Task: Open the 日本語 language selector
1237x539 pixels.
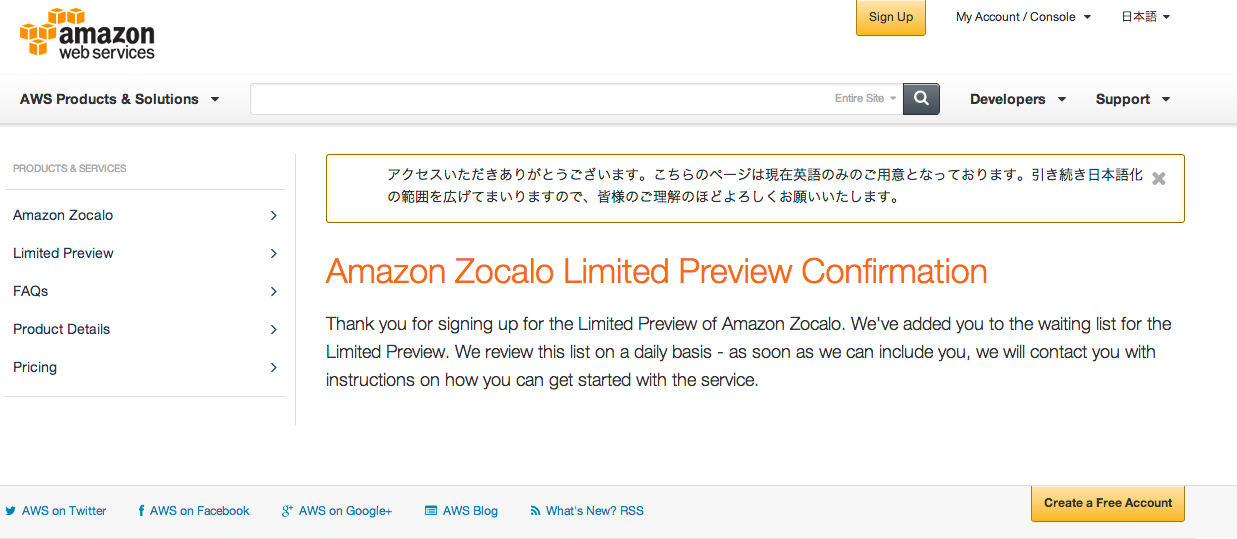Action: (1145, 17)
